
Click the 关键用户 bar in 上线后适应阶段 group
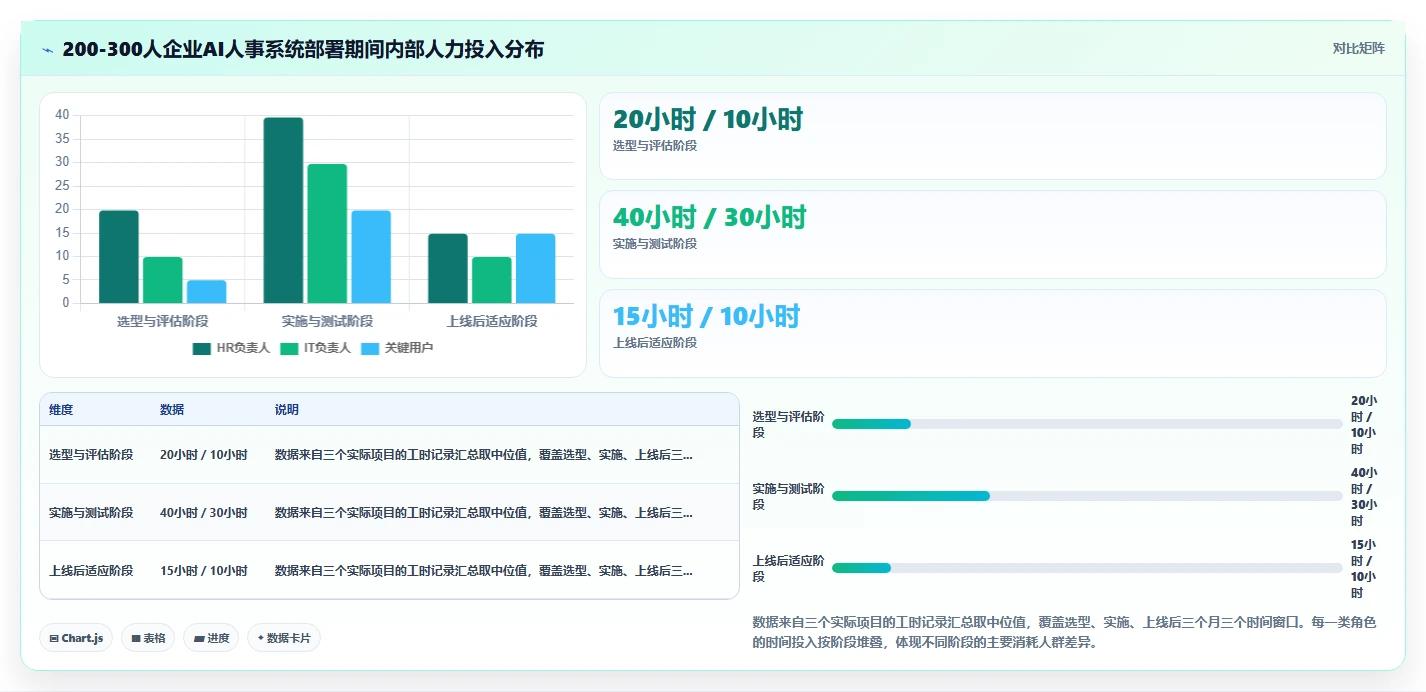click(x=535, y=268)
